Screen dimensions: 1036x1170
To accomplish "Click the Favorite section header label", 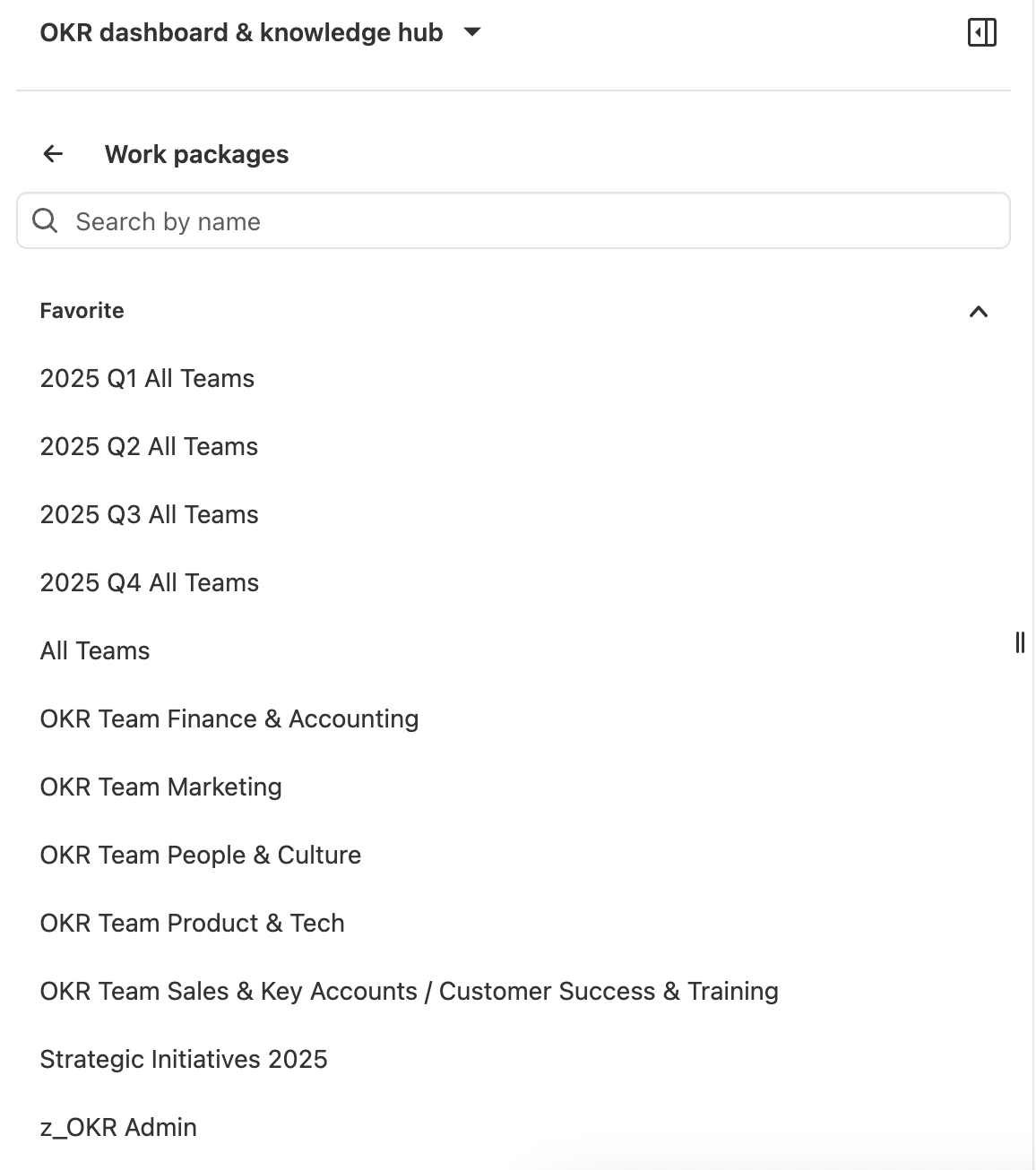I will [82, 311].
